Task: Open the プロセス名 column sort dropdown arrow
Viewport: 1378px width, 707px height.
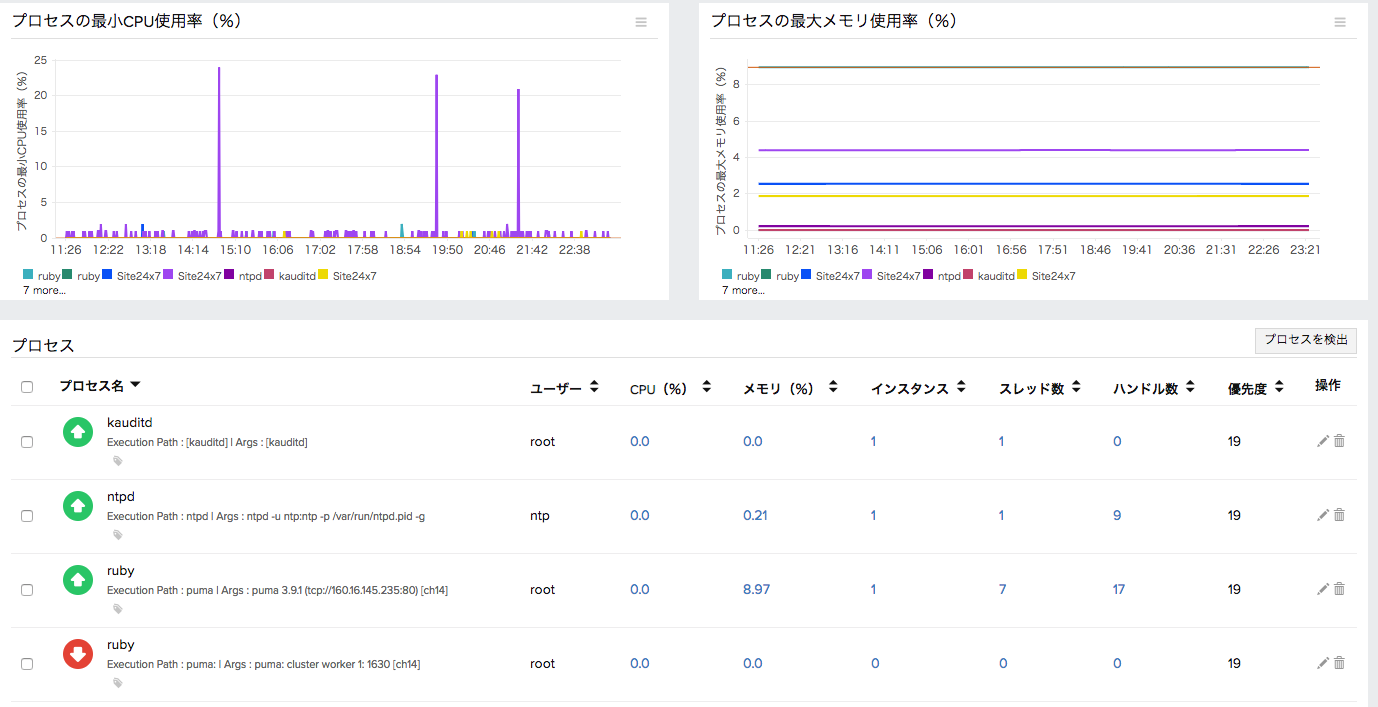Action: (x=137, y=384)
